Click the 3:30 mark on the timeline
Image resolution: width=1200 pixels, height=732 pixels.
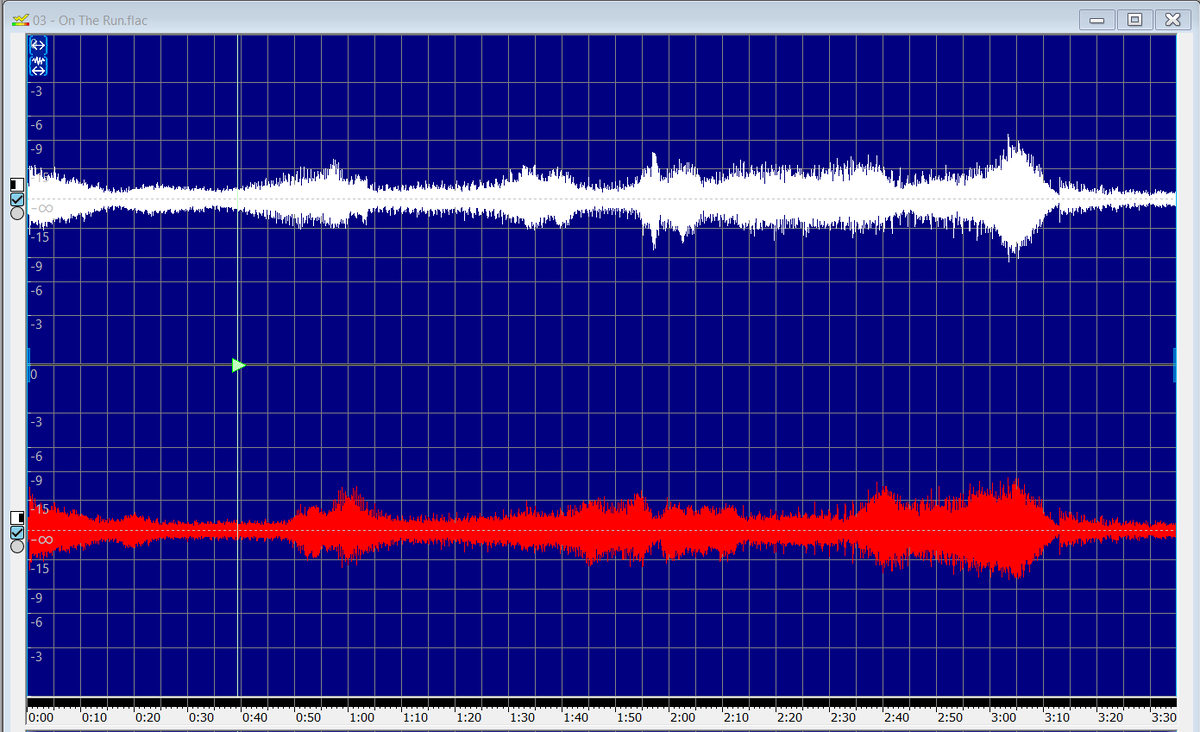pyautogui.click(x=1163, y=717)
